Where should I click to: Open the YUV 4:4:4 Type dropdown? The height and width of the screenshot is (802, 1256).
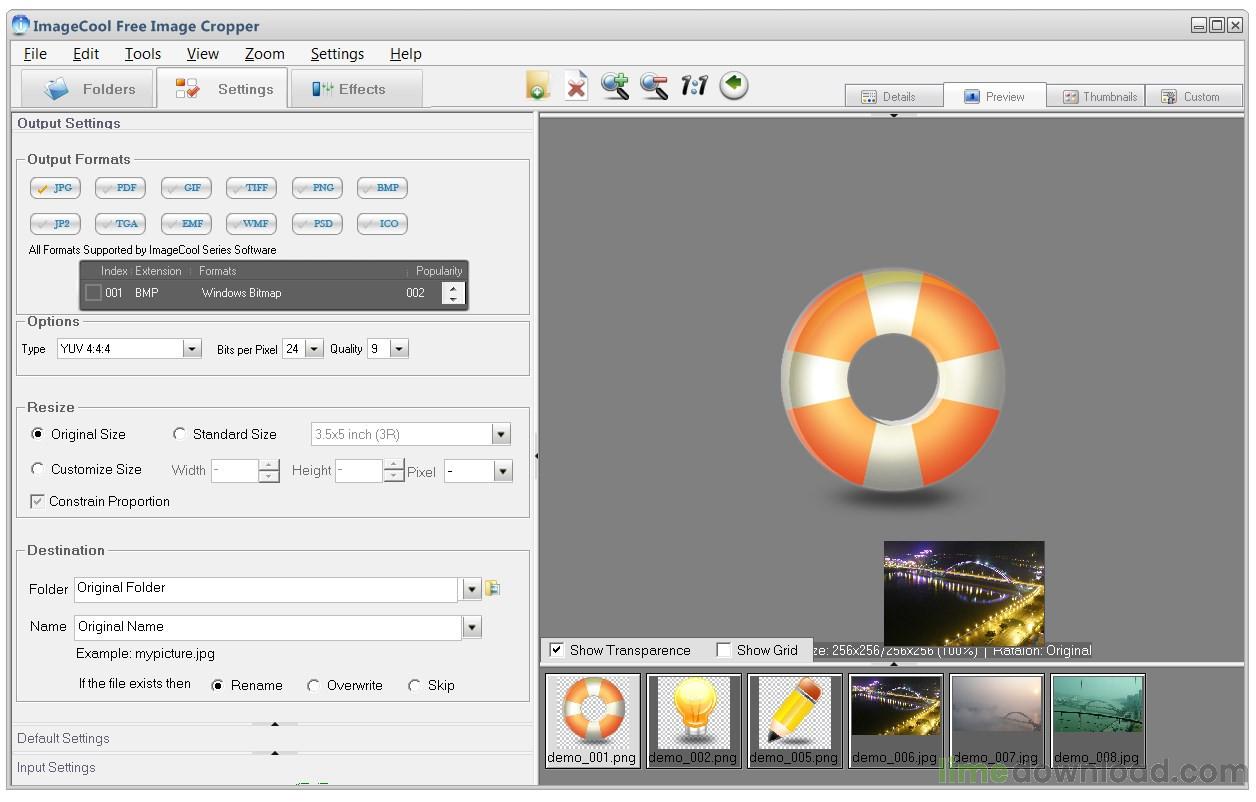[192, 348]
